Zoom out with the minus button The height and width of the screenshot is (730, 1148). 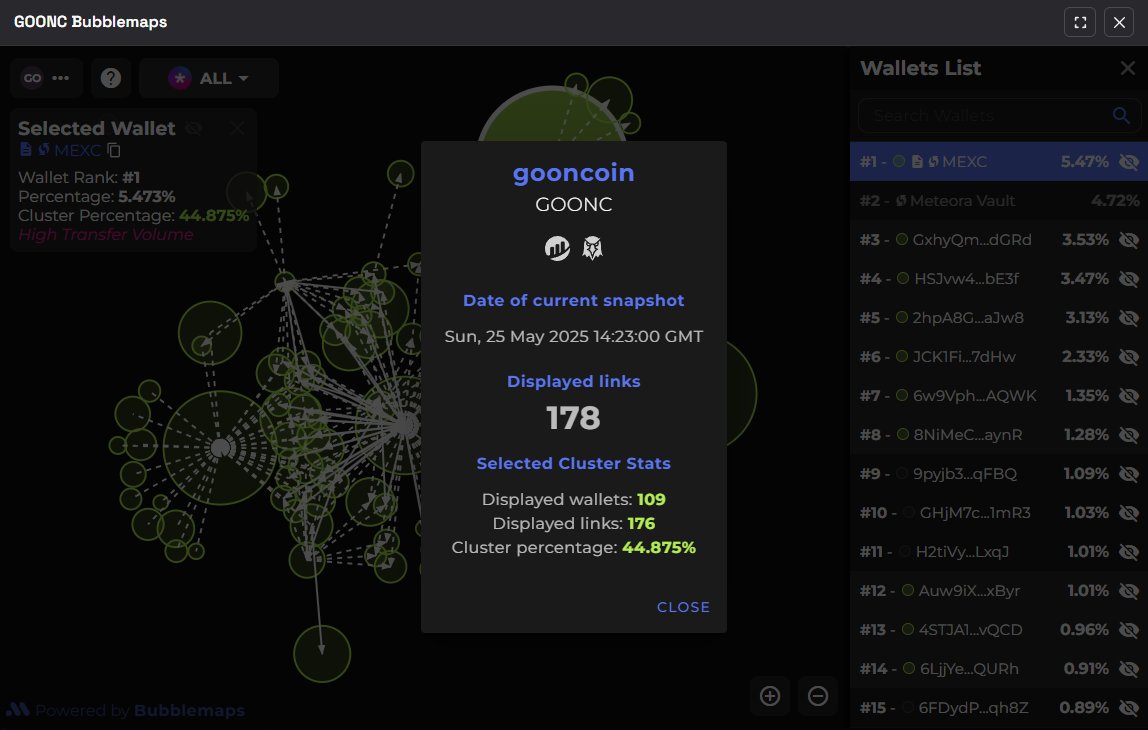pyautogui.click(x=818, y=696)
